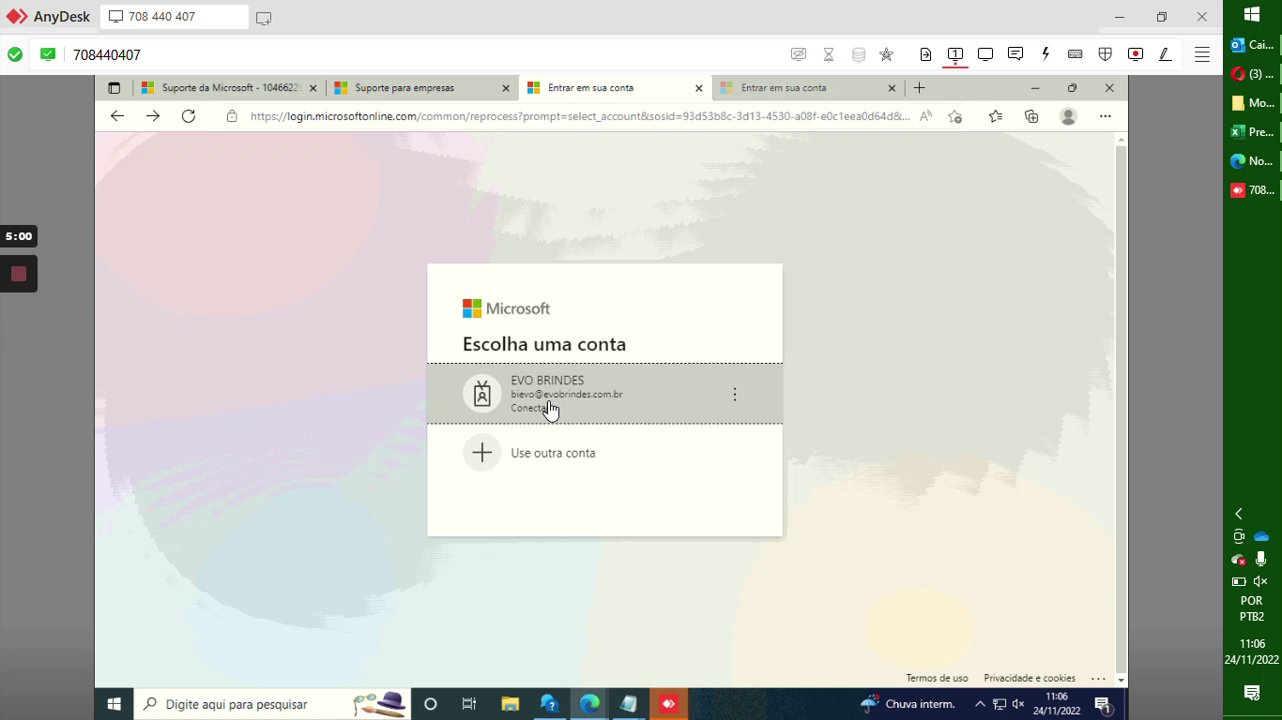This screenshot has height=720, width=1282.
Task: Click local Windows Start logo
Action: pyautogui.click(x=1252, y=14)
